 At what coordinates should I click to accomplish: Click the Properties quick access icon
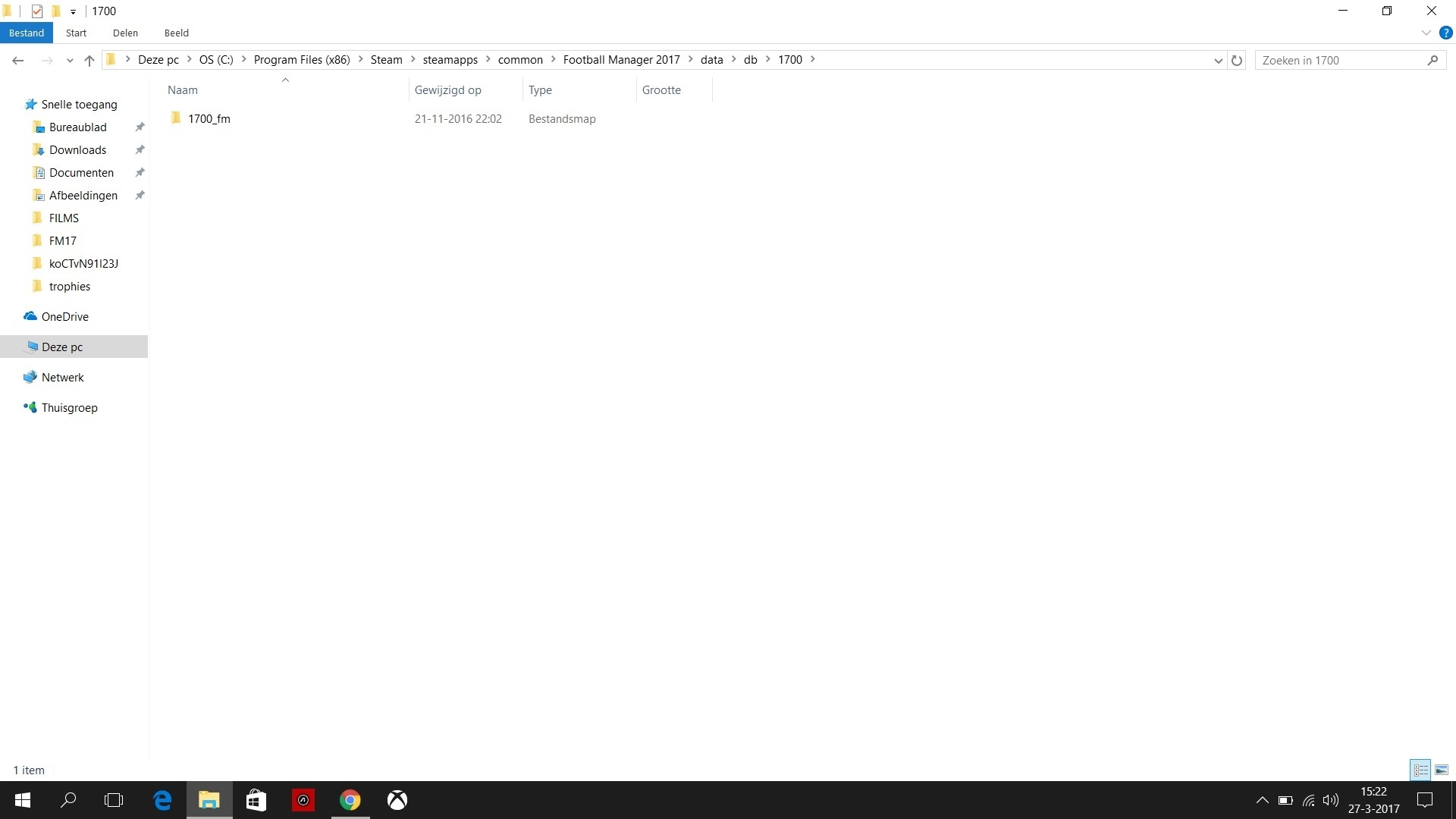[36, 11]
